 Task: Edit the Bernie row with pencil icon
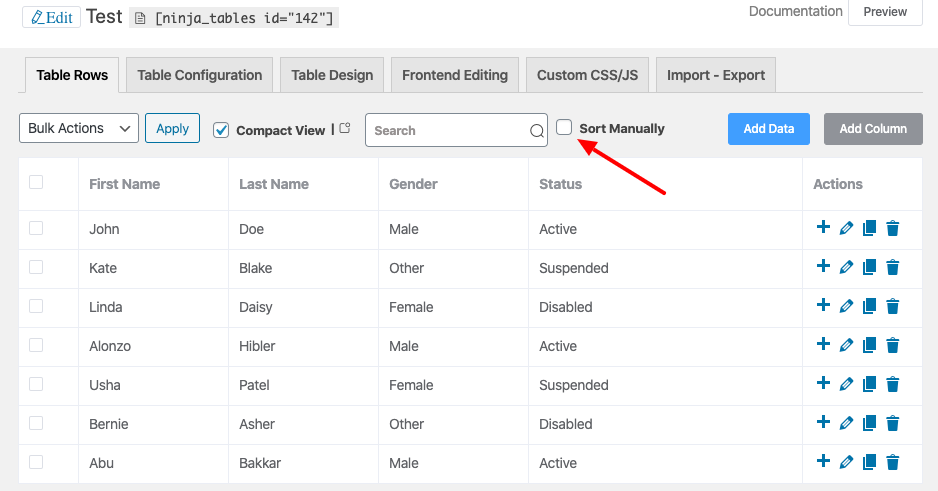point(846,424)
